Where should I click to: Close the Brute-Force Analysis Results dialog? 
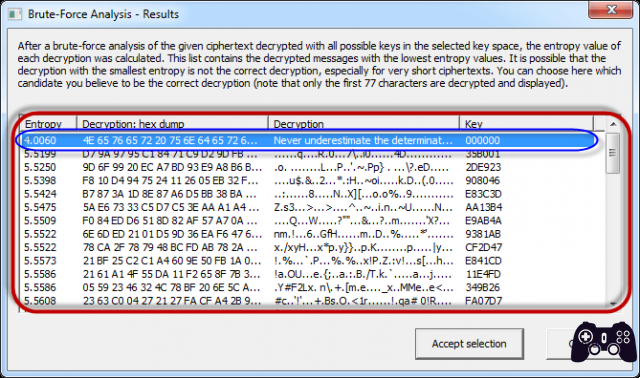[x=611, y=9]
